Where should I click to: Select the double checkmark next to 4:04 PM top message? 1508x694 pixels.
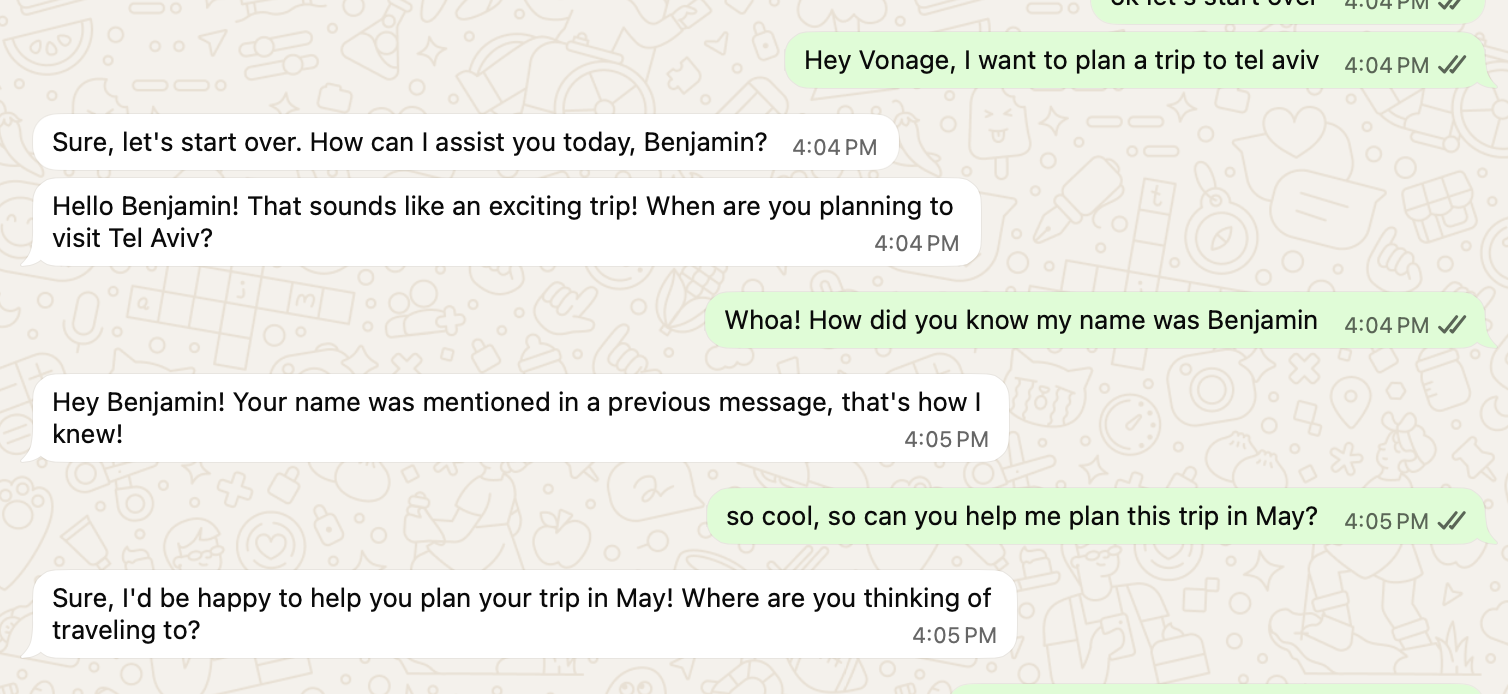coord(1450,6)
